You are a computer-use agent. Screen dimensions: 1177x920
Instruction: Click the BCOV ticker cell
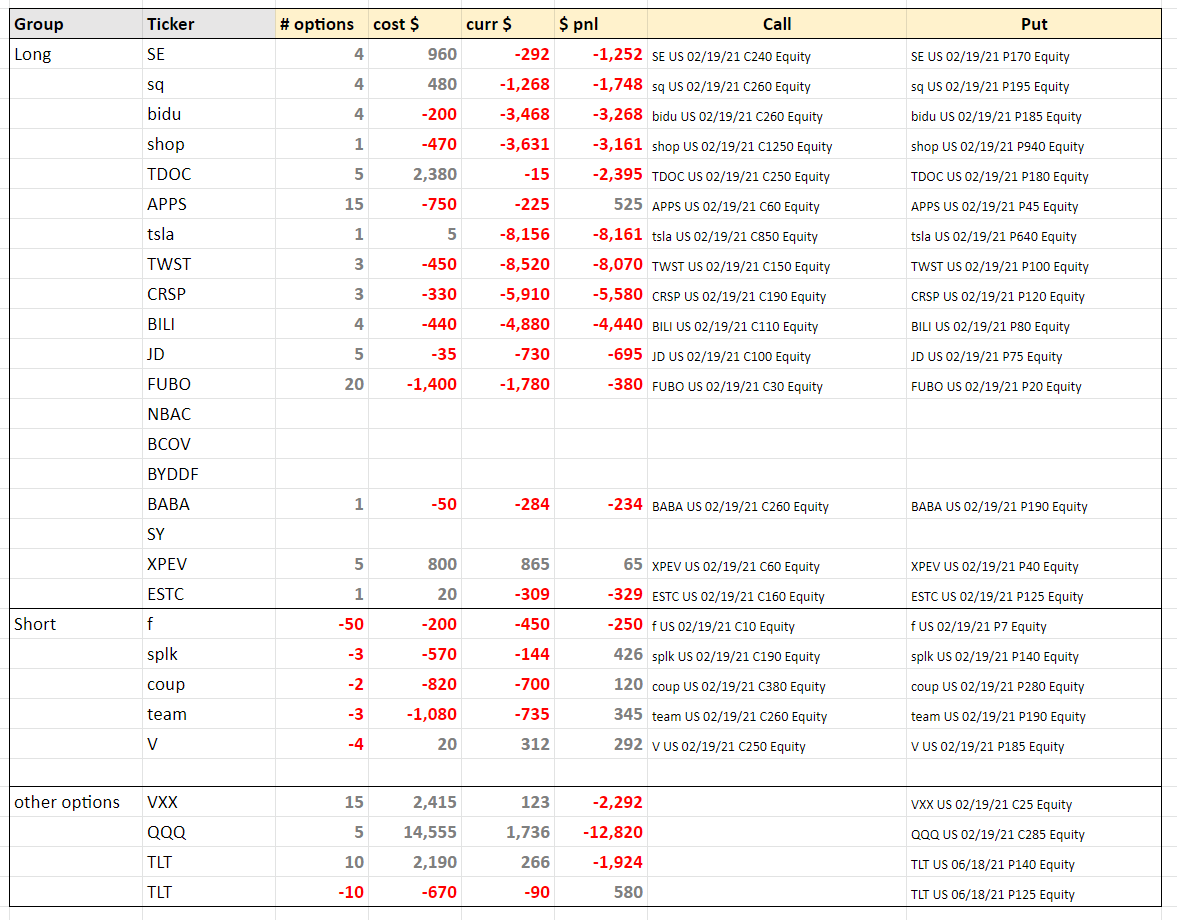[x=209, y=444]
